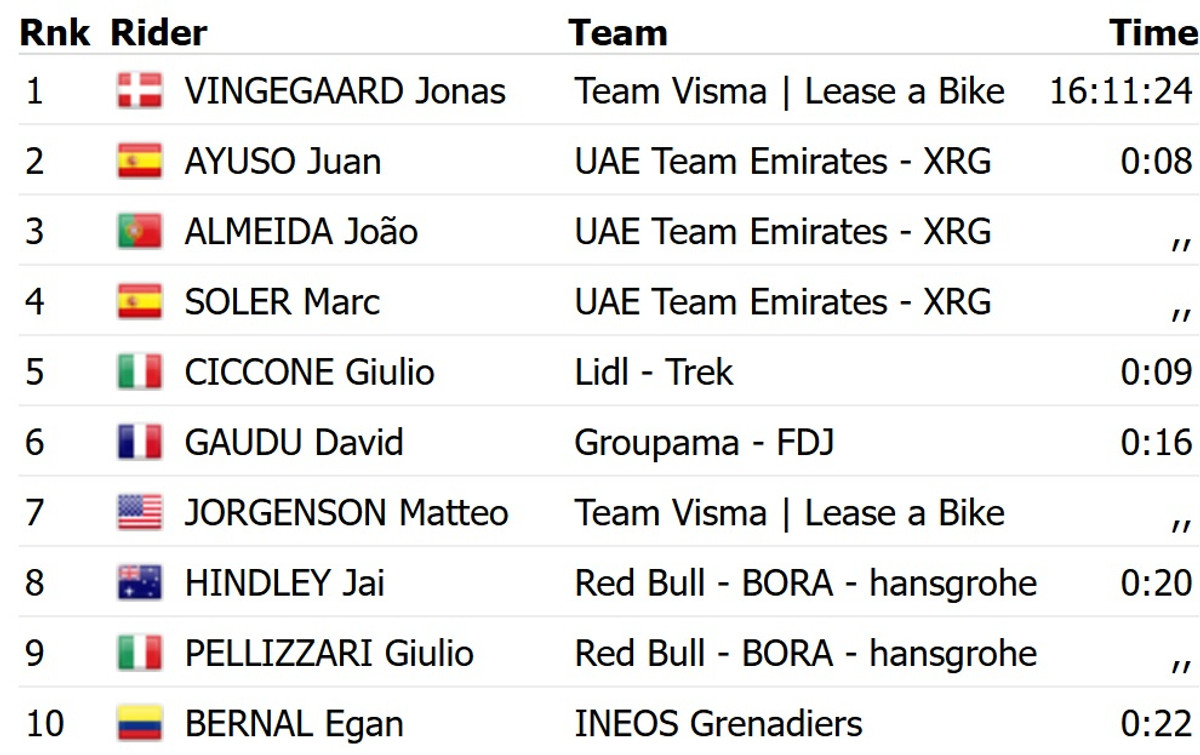Open Hindley's Red Bull - BORA - hansgrohe team
The width and height of the screenshot is (1200, 755).
(805, 583)
